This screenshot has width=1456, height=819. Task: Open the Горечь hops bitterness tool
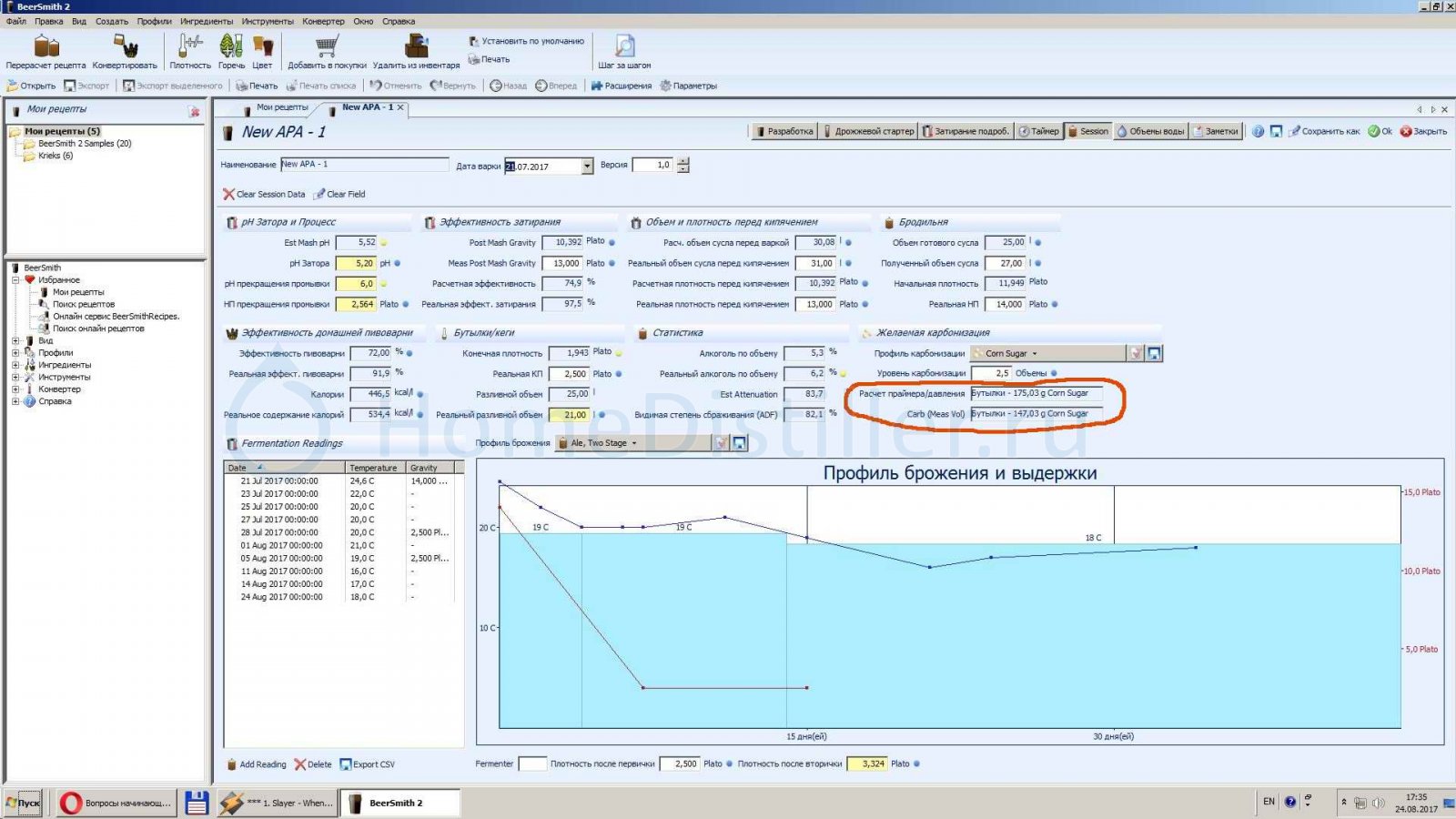pyautogui.click(x=231, y=52)
